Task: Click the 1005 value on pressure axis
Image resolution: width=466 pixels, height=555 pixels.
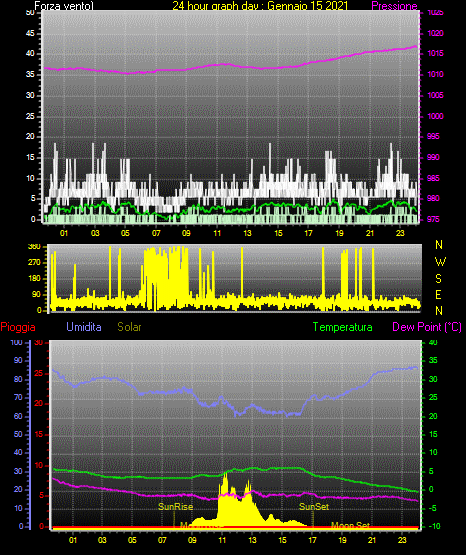Action: coord(435,95)
